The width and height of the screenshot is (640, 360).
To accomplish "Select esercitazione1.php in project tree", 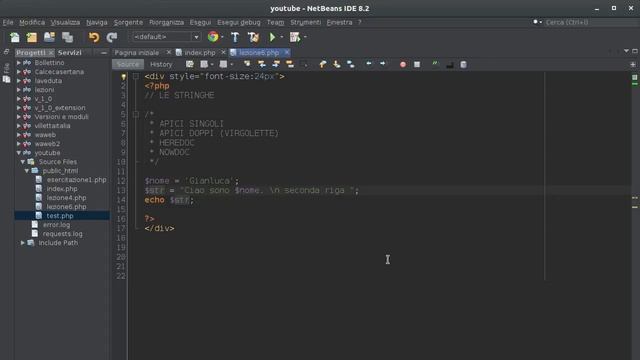I will (x=76, y=180).
